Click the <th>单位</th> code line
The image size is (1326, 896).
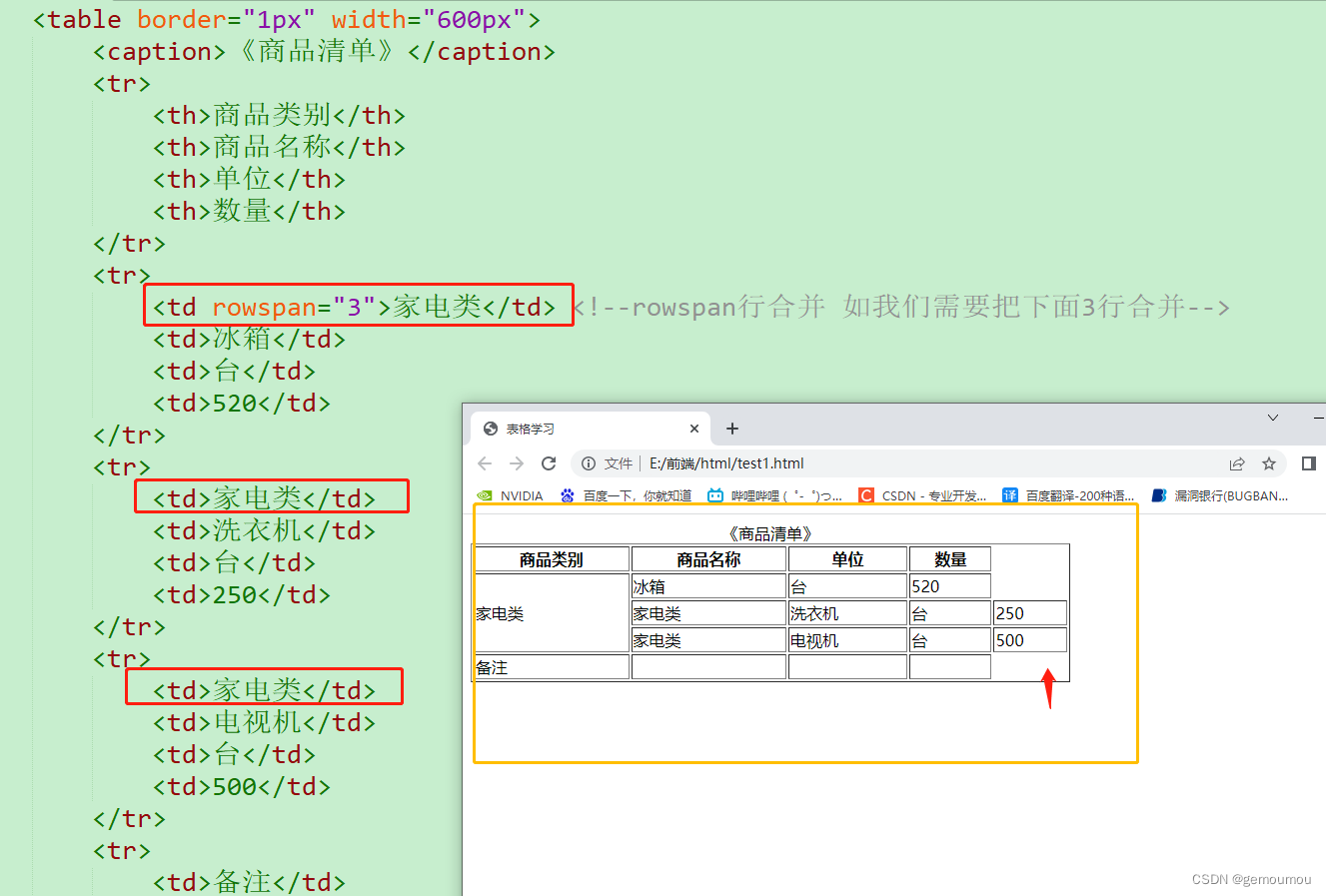[x=249, y=179]
